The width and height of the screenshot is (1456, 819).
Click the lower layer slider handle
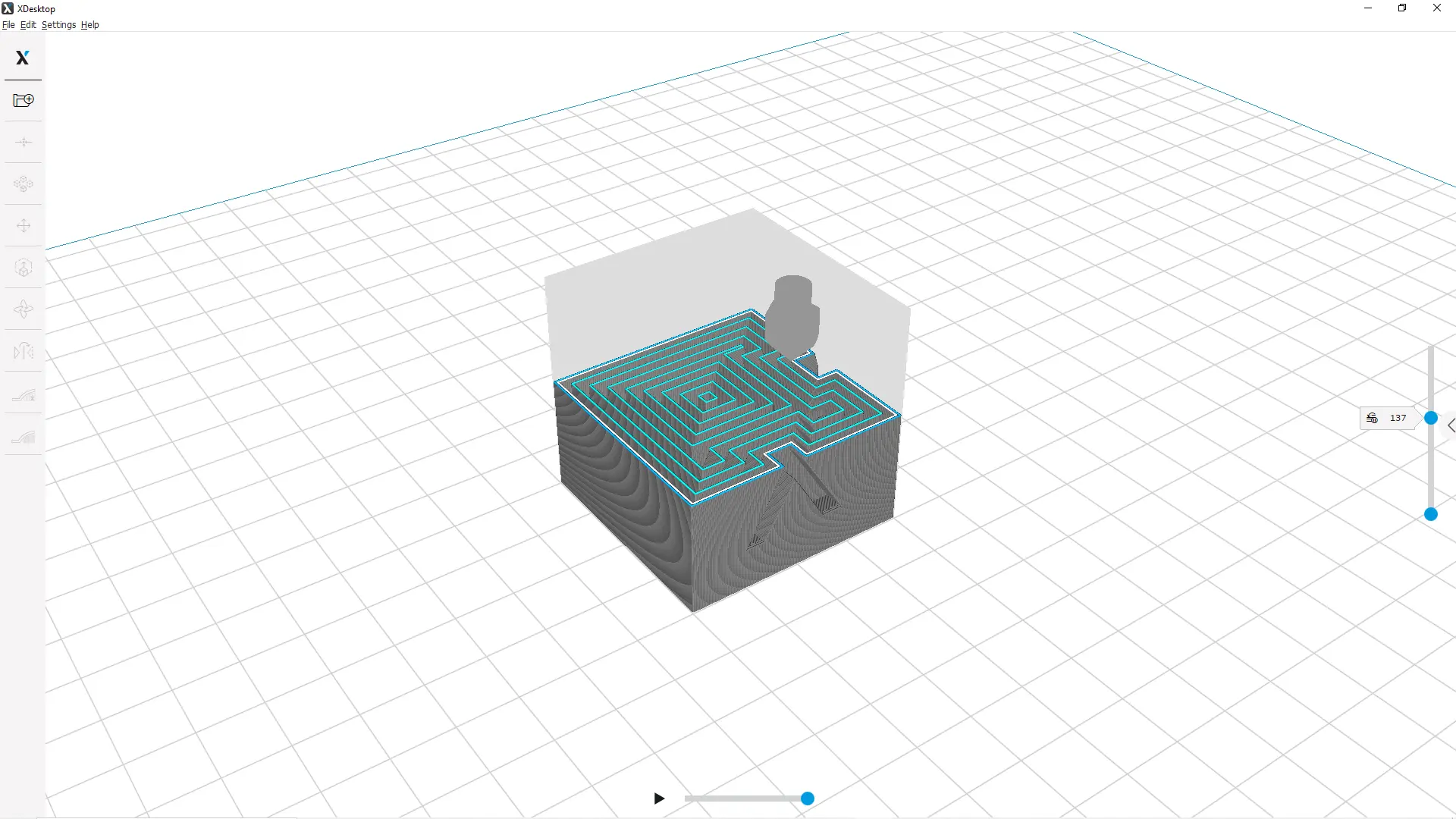[1431, 514]
